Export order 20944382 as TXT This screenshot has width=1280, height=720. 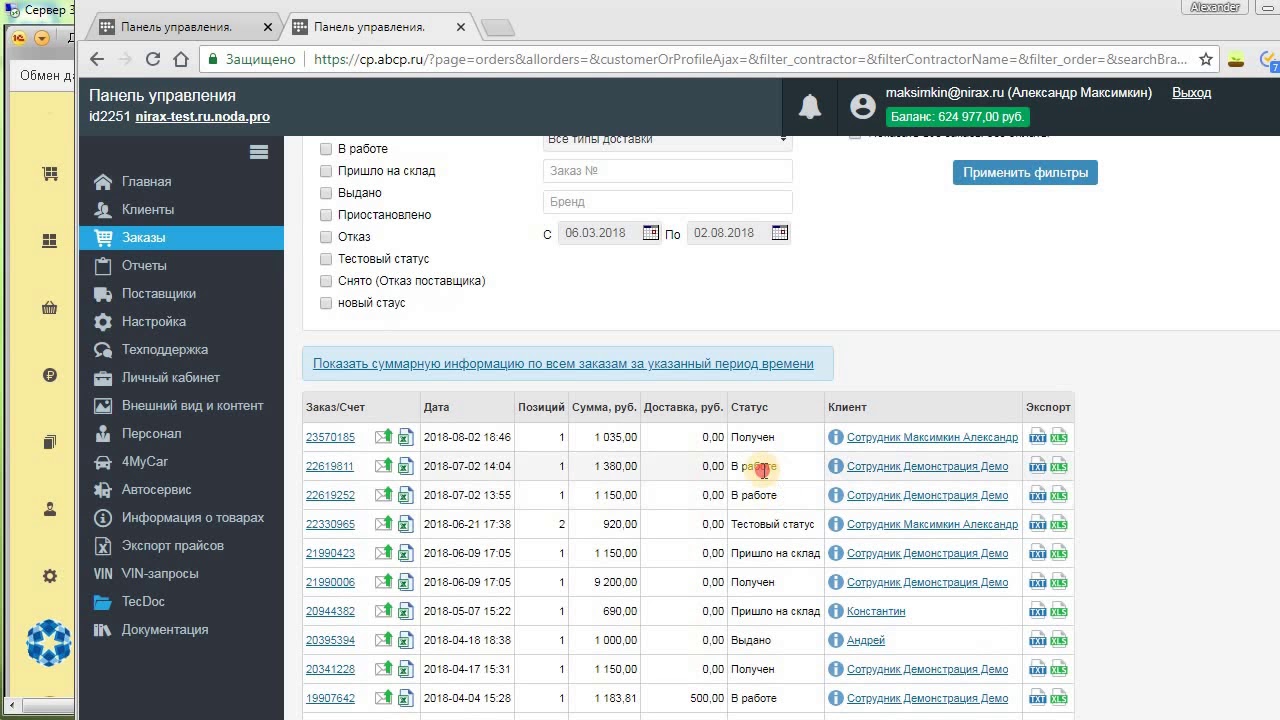[1037, 611]
